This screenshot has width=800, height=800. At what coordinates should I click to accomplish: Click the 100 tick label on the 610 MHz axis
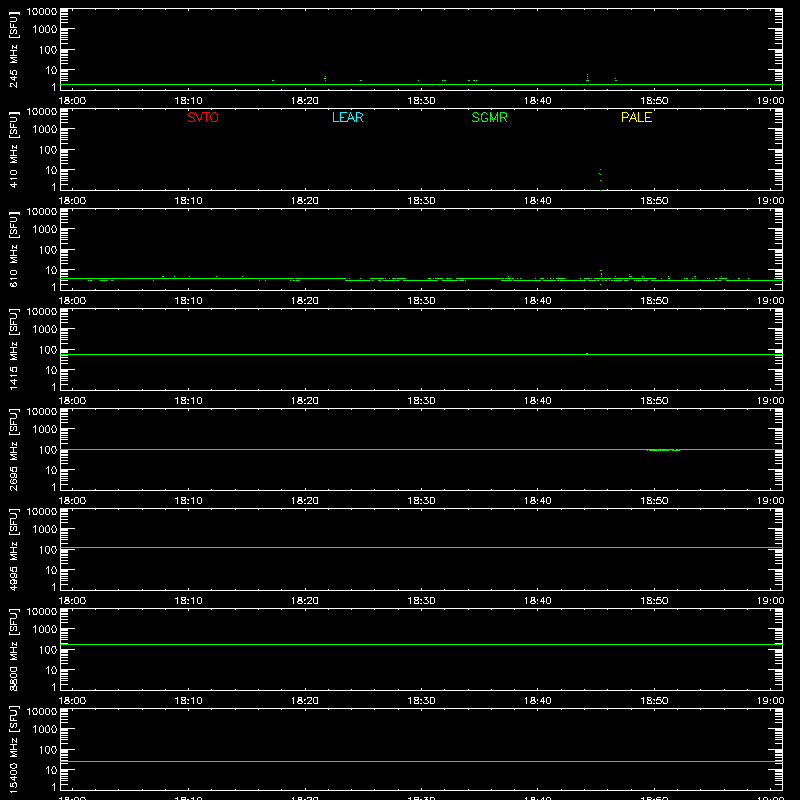click(48, 250)
